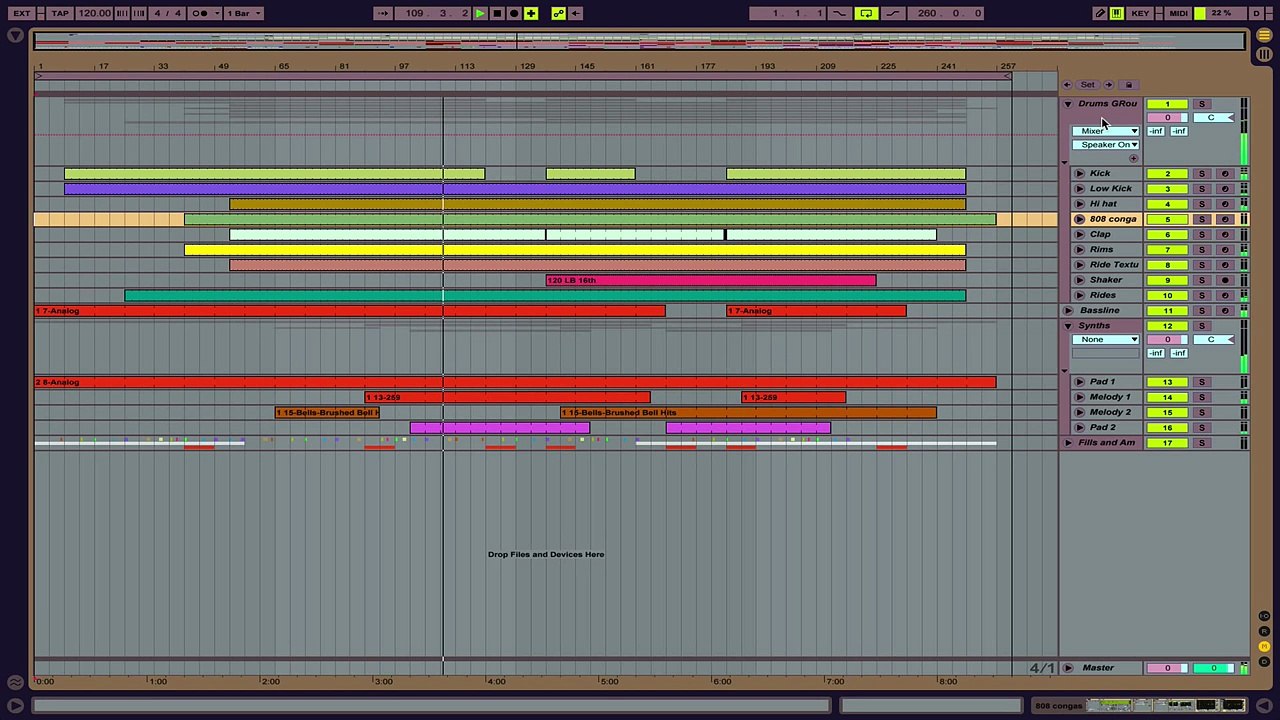The width and height of the screenshot is (1280, 720).
Task: Toggle Draw Mode pencil
Action: [1101, 13]
